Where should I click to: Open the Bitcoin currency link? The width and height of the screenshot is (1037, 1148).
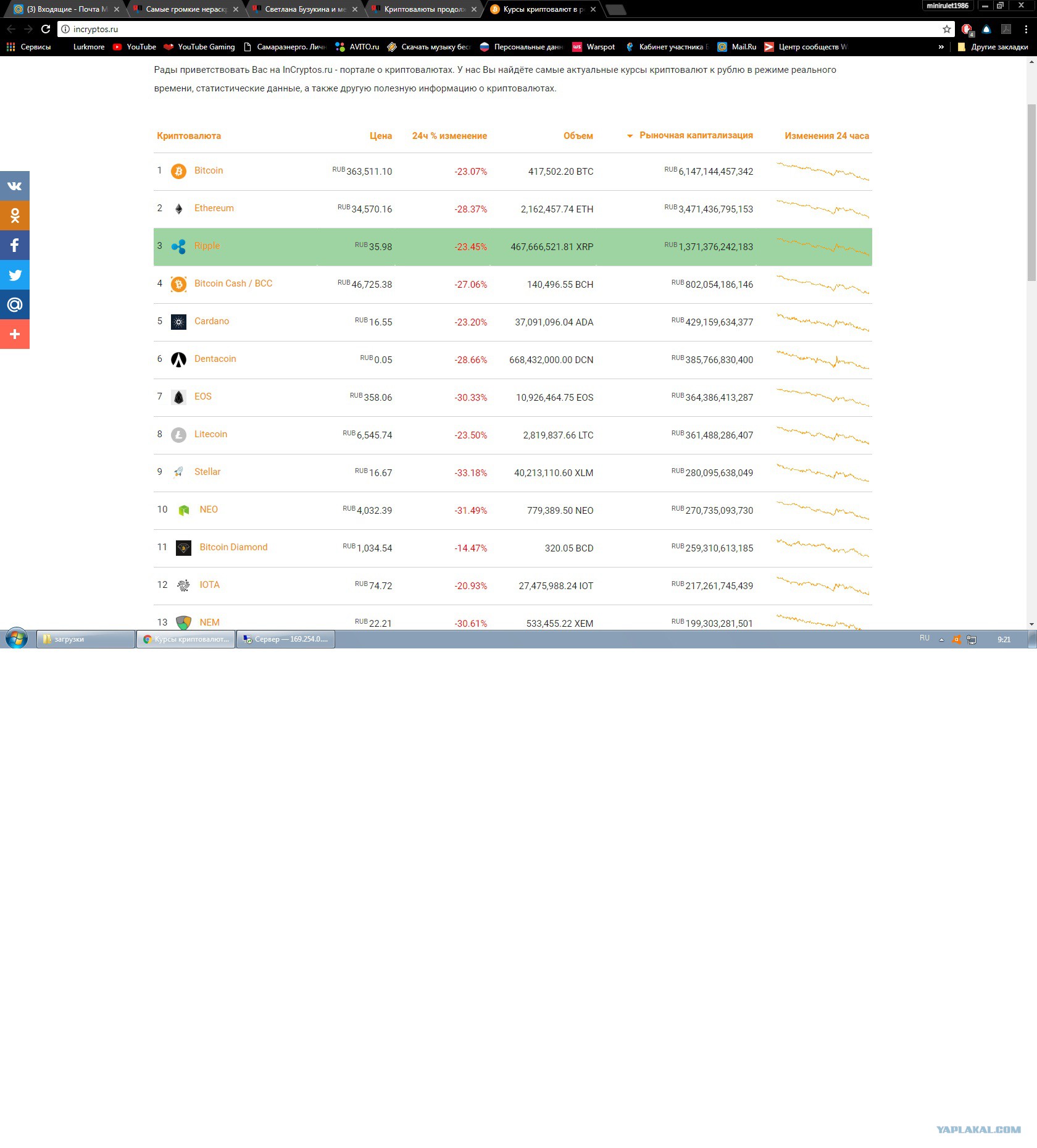(x=209, y=170)
